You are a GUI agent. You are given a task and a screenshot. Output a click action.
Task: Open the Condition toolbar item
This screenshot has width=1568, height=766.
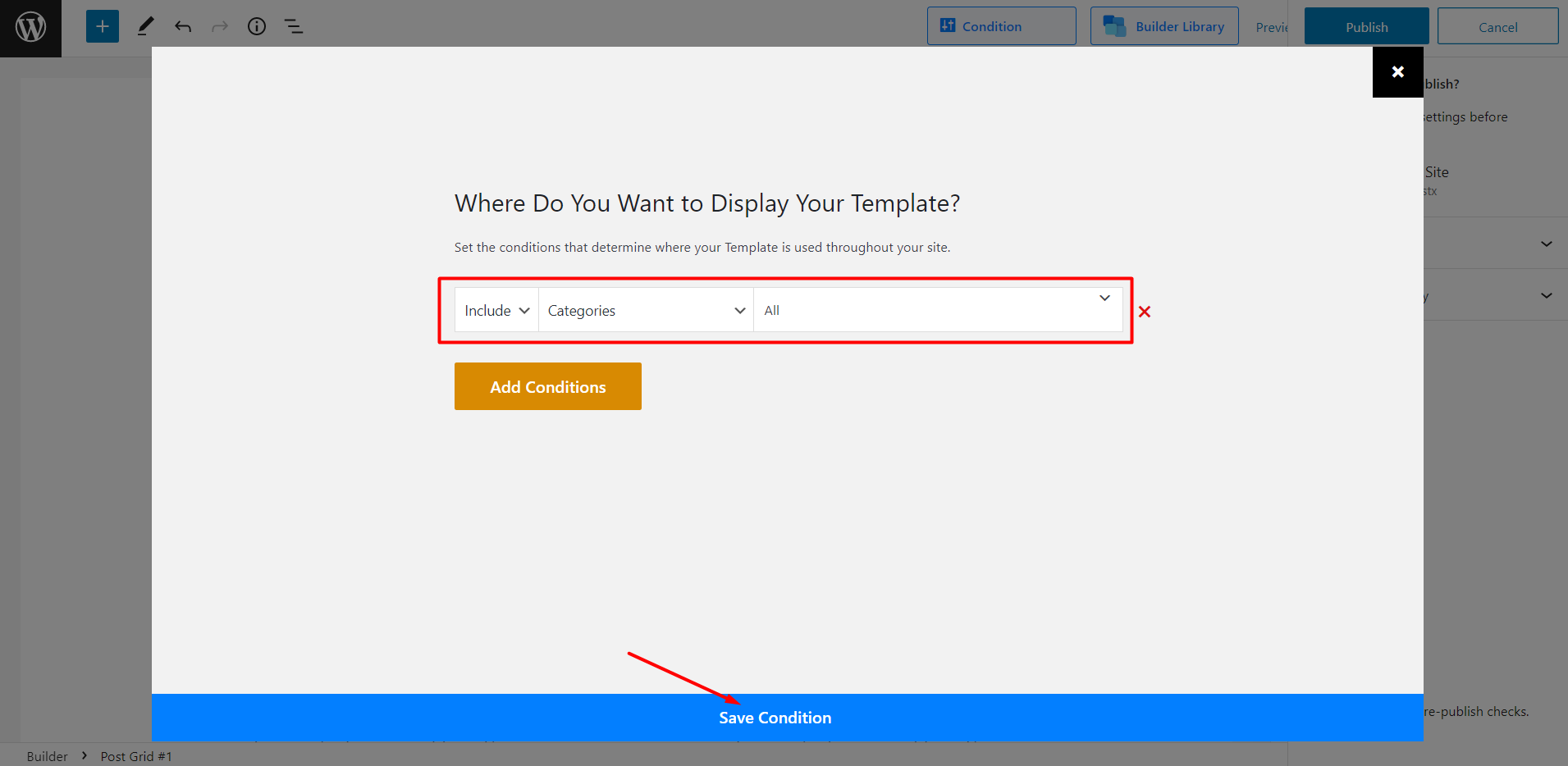point(1000,25)
